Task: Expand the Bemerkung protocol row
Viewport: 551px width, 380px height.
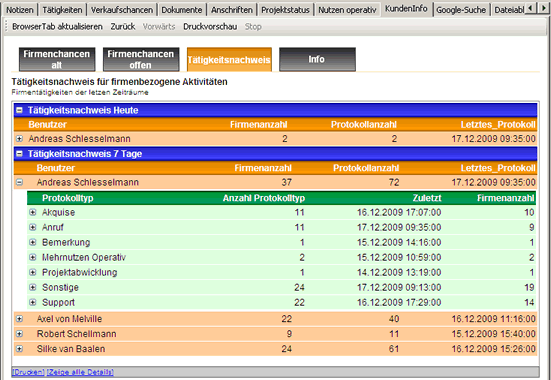Action: coord(33,242)
